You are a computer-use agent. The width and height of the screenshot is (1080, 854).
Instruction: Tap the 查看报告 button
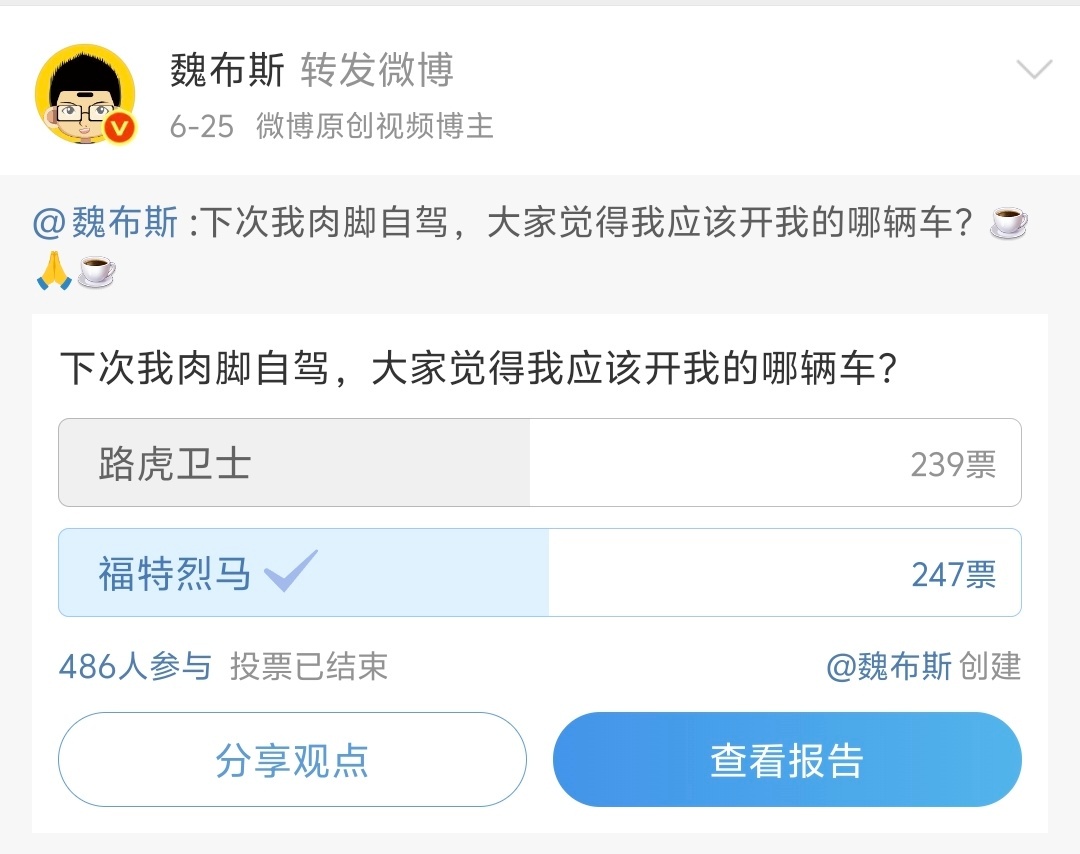(x=787, y=760)
